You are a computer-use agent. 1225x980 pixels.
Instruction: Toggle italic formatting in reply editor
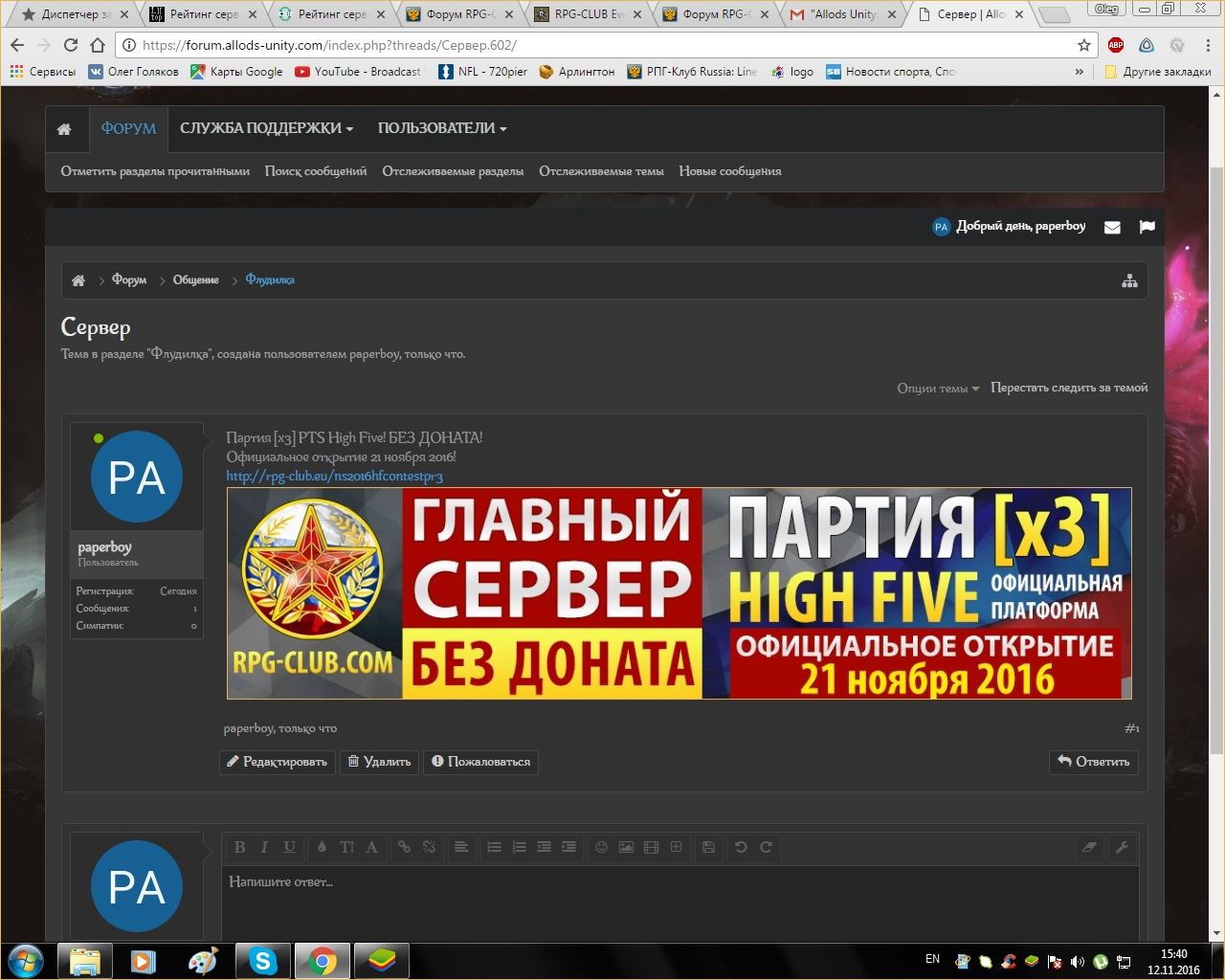(x=264, y=847)
